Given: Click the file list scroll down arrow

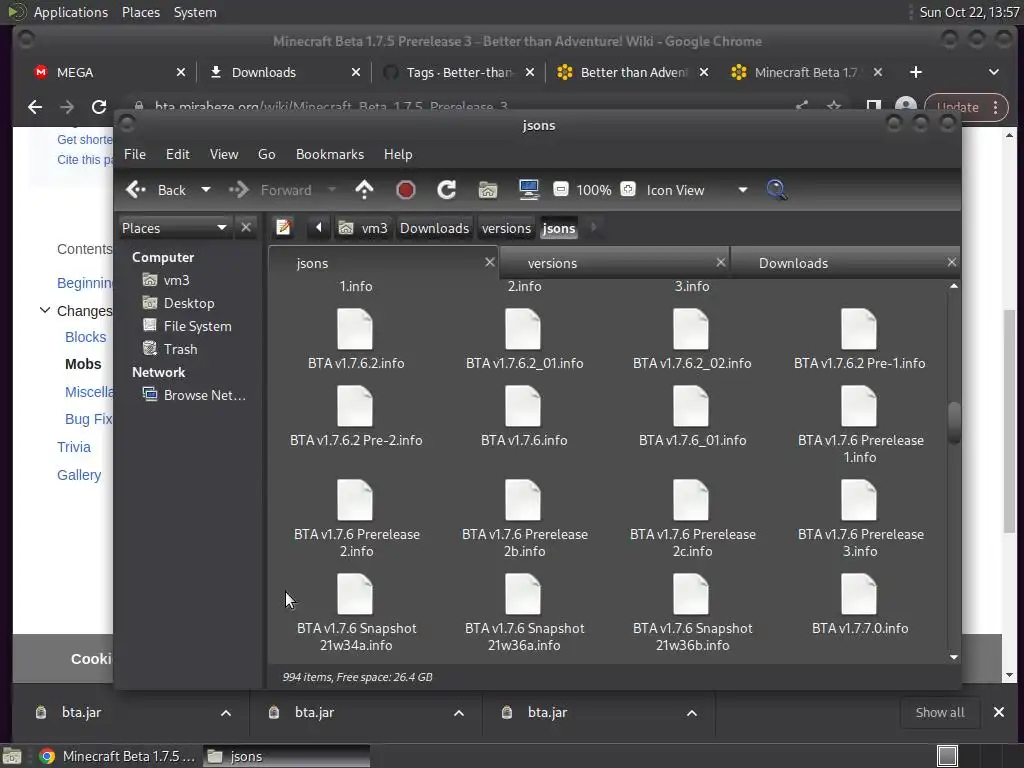Looking at the screenshot, I should (954, 657).
